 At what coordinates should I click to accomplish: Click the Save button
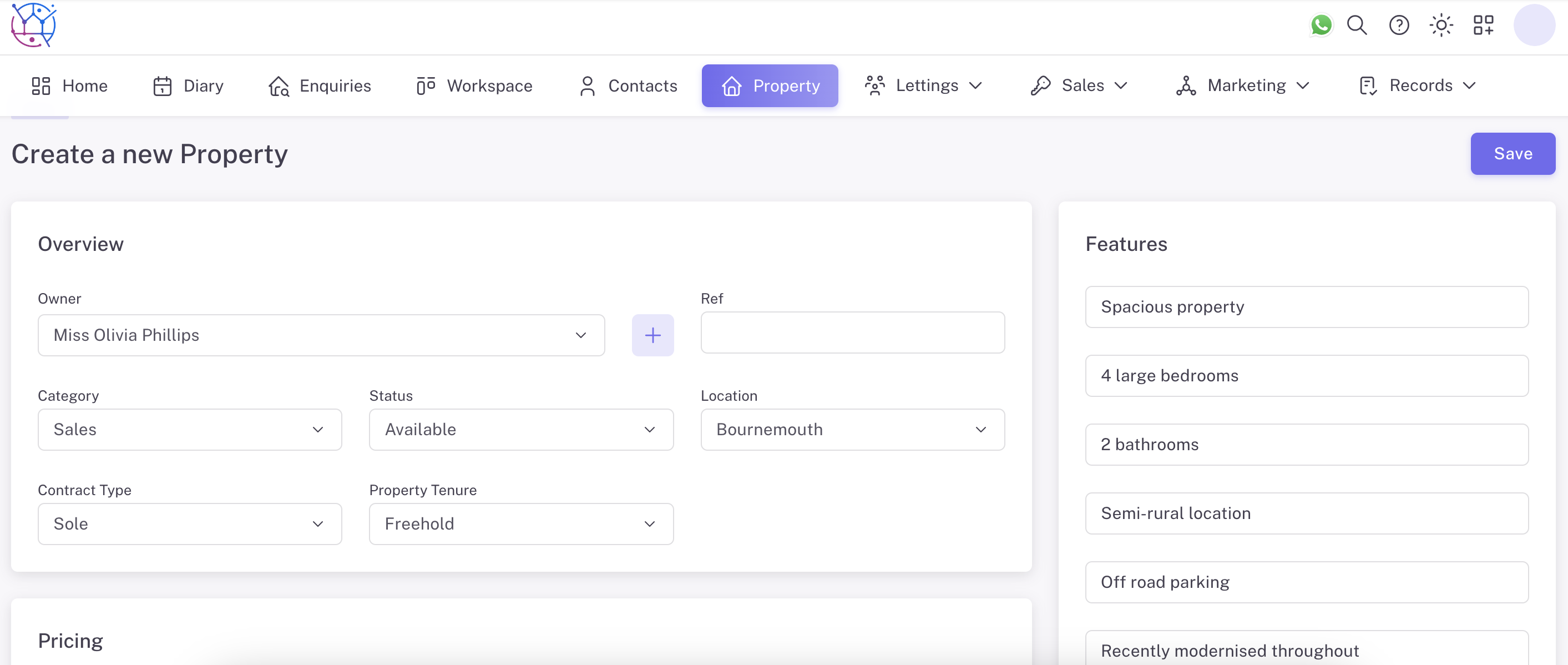(x=1513, y=153)
